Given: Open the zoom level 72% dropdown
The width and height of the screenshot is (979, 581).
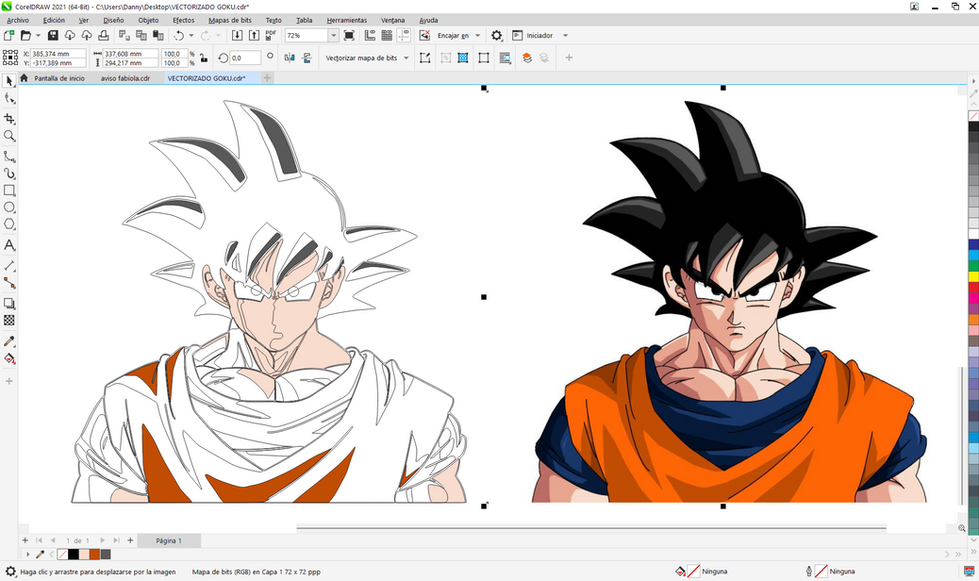Looking at the screenshot, I should tap(333, 36).
